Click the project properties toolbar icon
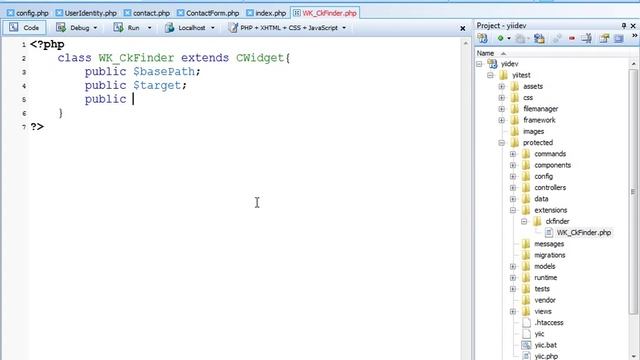 coord(604,38)
